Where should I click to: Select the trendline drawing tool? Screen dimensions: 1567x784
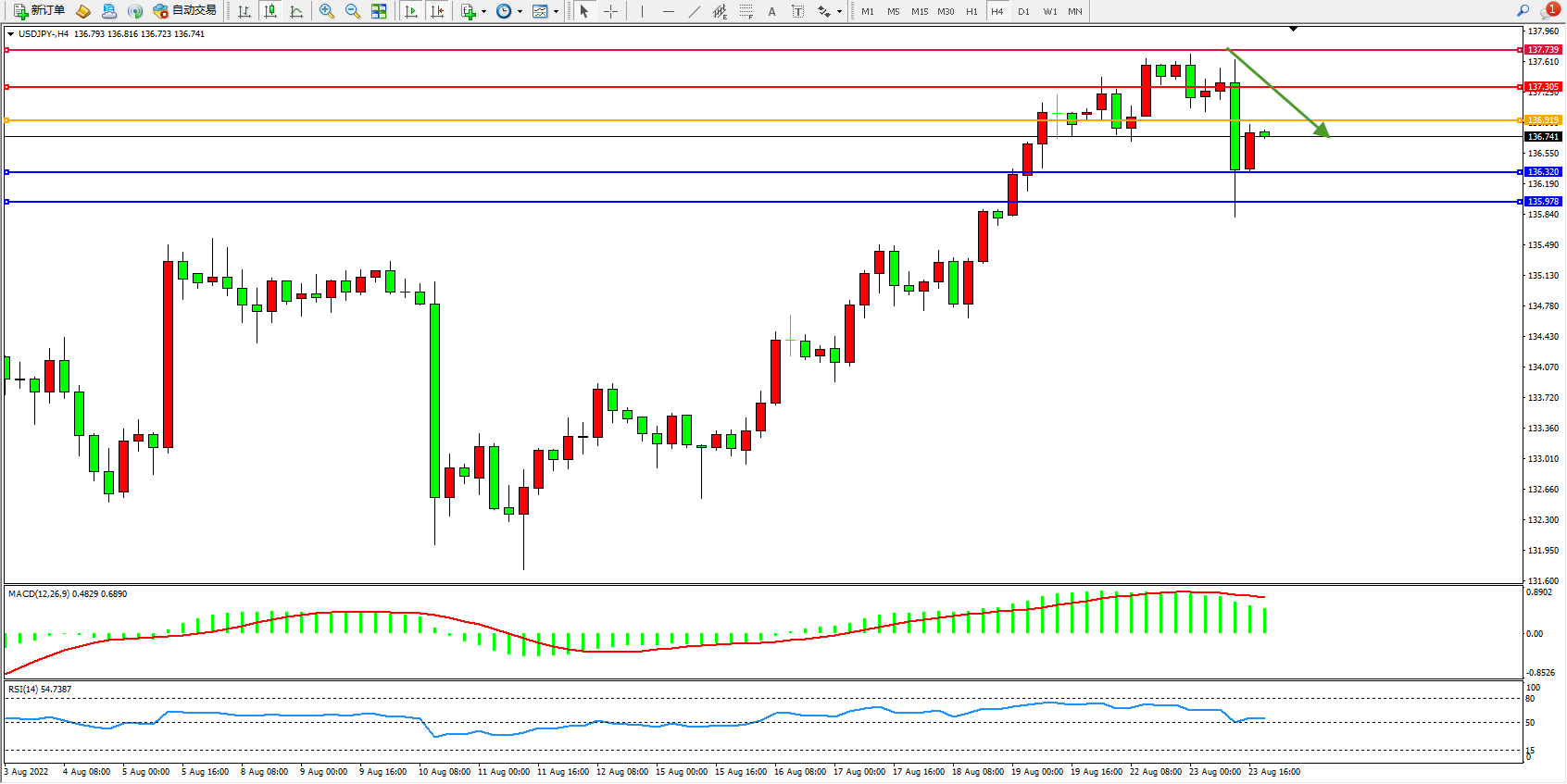(x=694, y=11)
